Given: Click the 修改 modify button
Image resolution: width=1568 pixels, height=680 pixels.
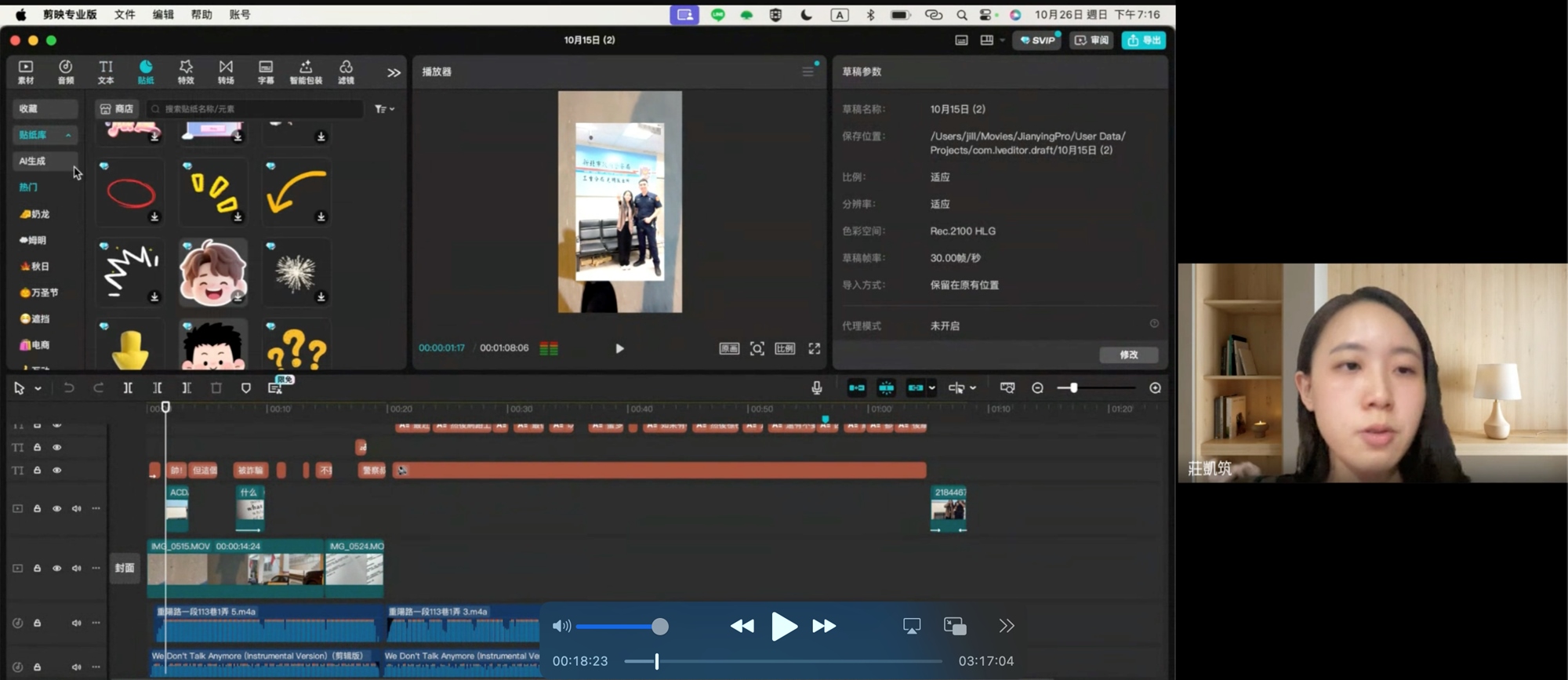Looking at the screenshot, I should (1128, 355).
